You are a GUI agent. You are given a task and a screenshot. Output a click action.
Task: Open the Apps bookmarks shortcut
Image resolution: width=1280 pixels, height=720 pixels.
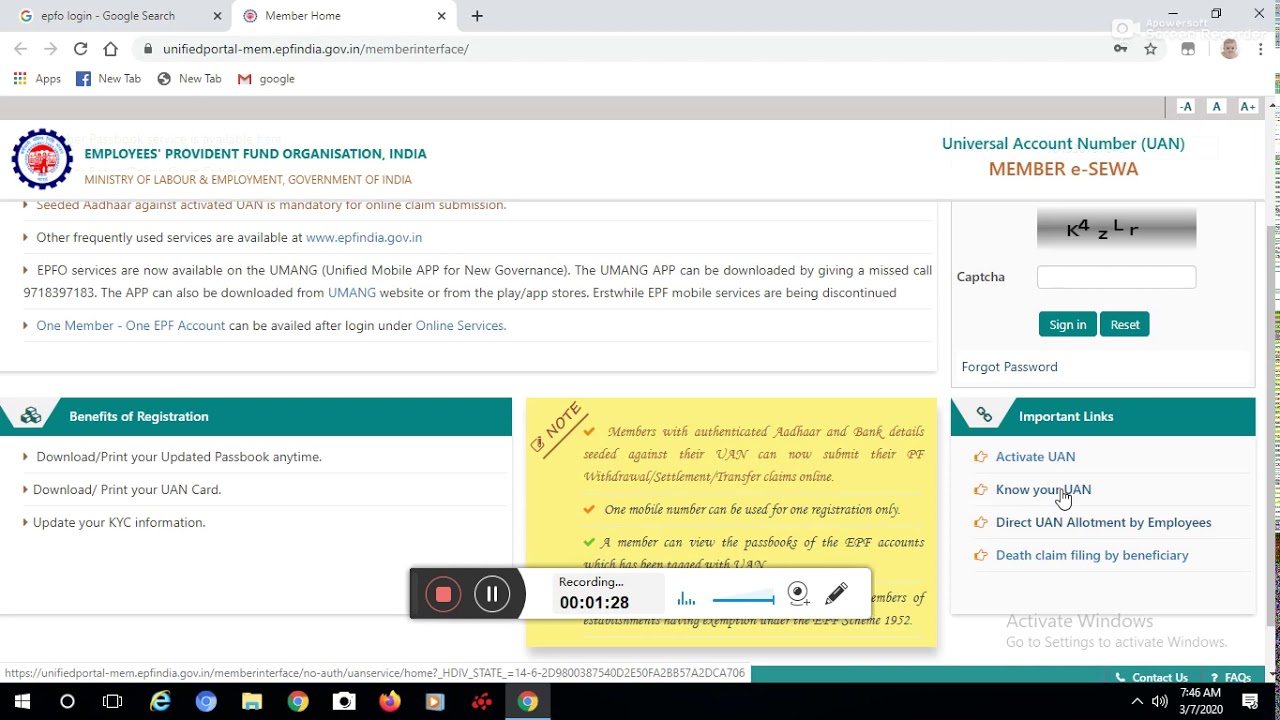tap(37, 79)
